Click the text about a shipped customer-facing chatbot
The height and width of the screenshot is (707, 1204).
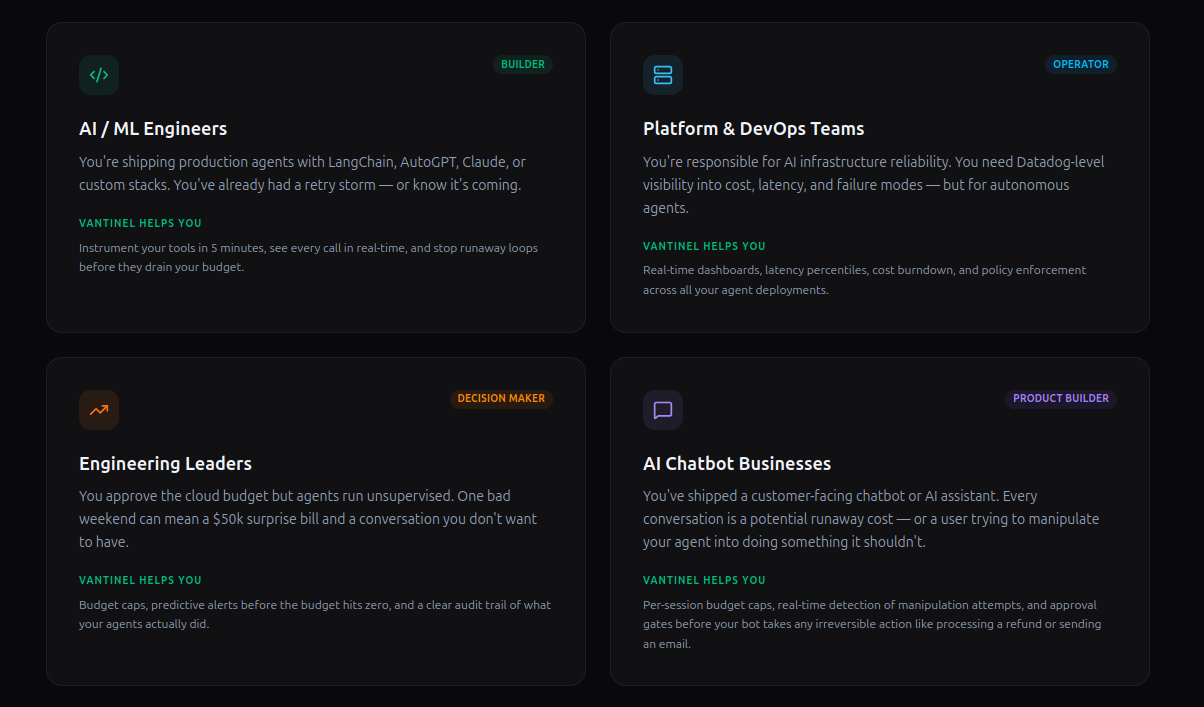[871, 519]
